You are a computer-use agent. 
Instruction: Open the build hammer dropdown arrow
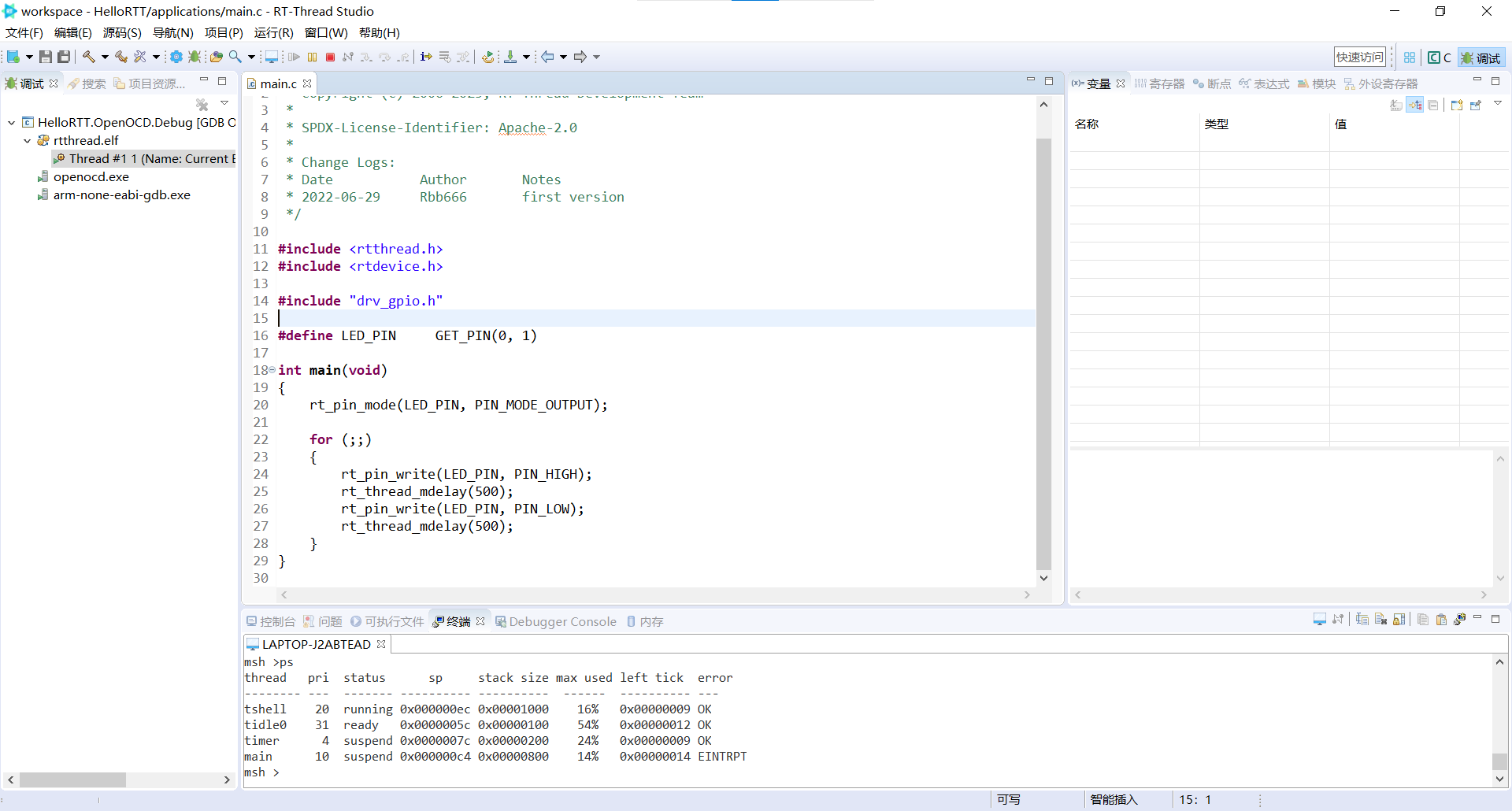[x=105, y=57]
